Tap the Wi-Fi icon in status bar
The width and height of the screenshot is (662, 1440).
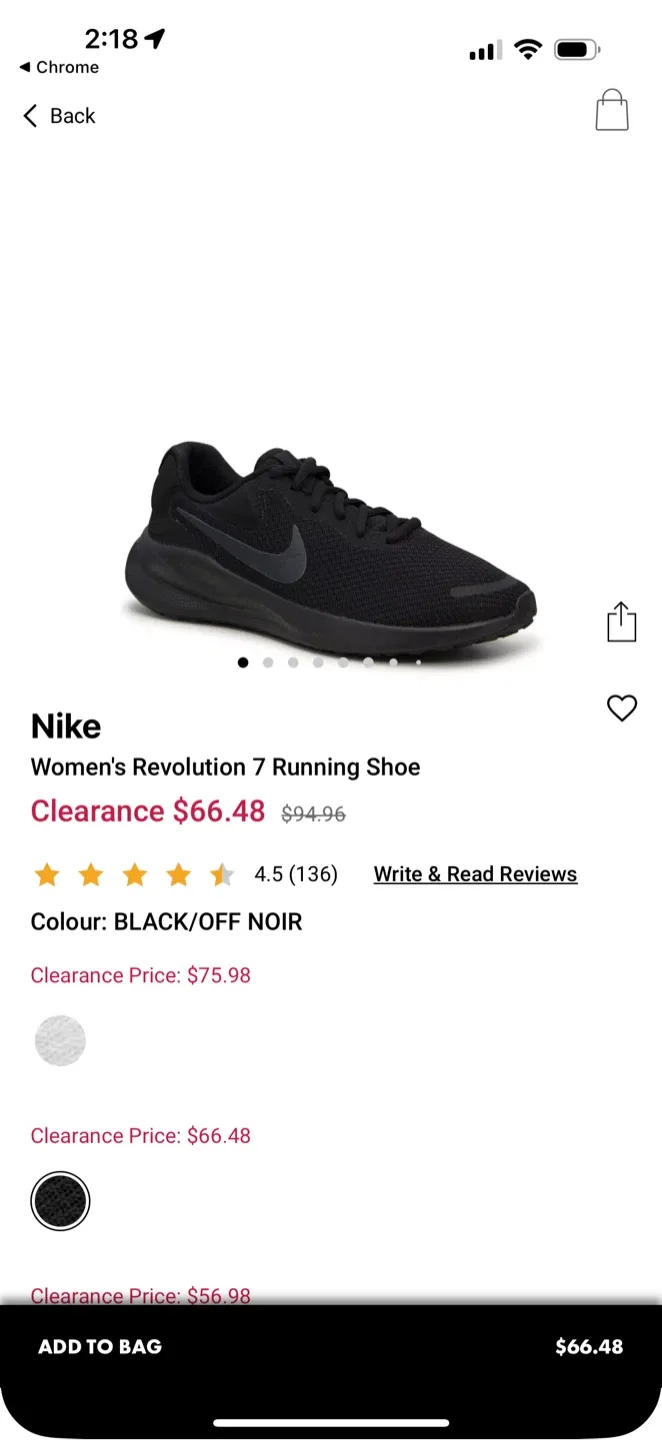(x=528, y=48)
